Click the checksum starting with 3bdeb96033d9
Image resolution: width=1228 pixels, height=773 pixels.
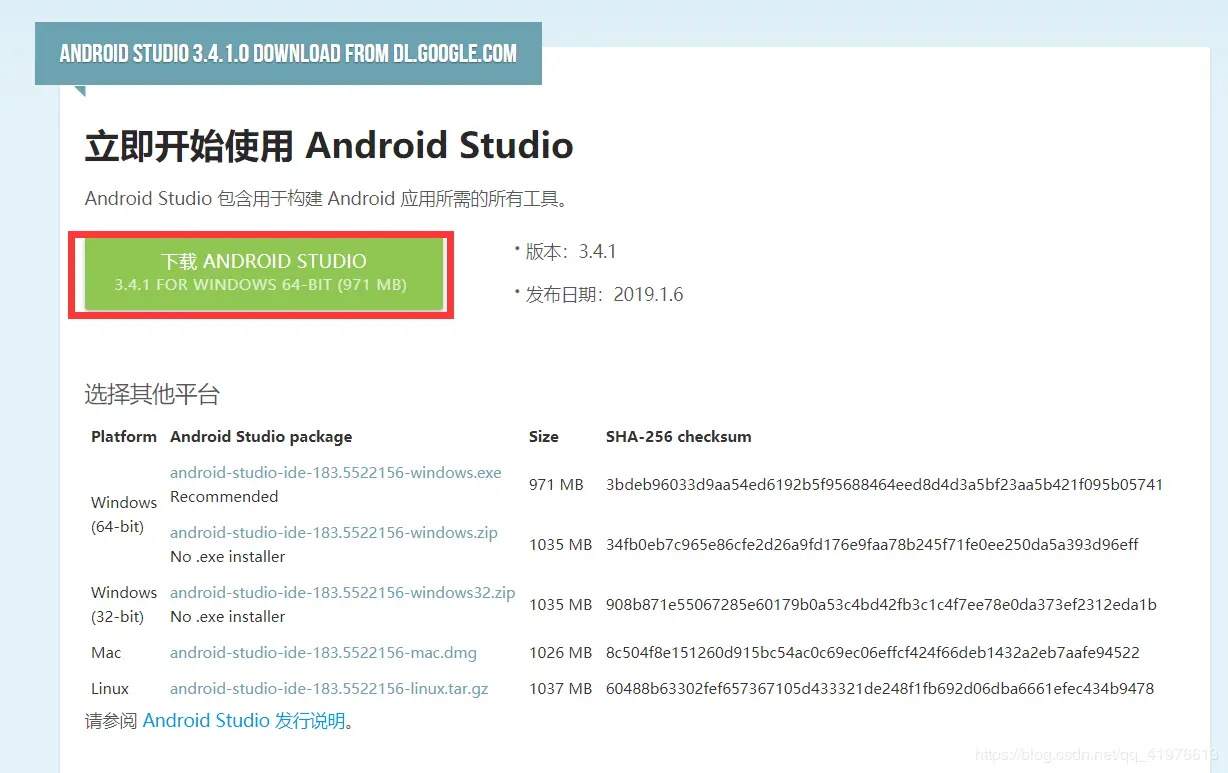point(885,484)
